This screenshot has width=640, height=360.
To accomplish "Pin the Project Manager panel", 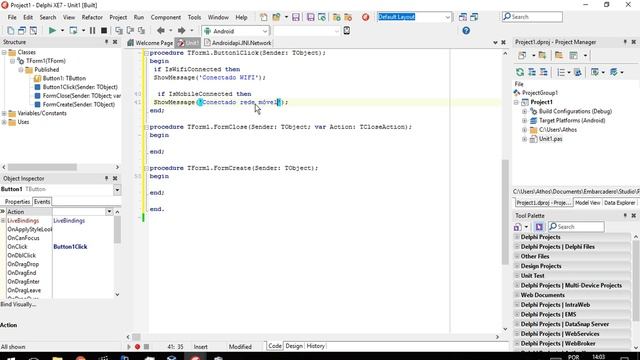I will pos(625,42).
